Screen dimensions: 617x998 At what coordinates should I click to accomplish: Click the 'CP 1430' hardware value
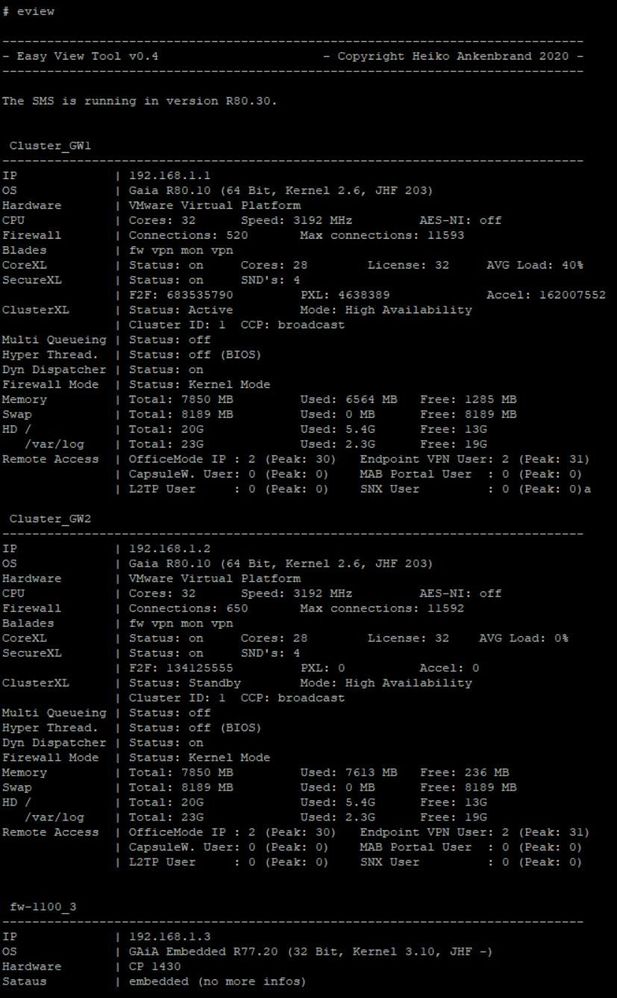155,966
